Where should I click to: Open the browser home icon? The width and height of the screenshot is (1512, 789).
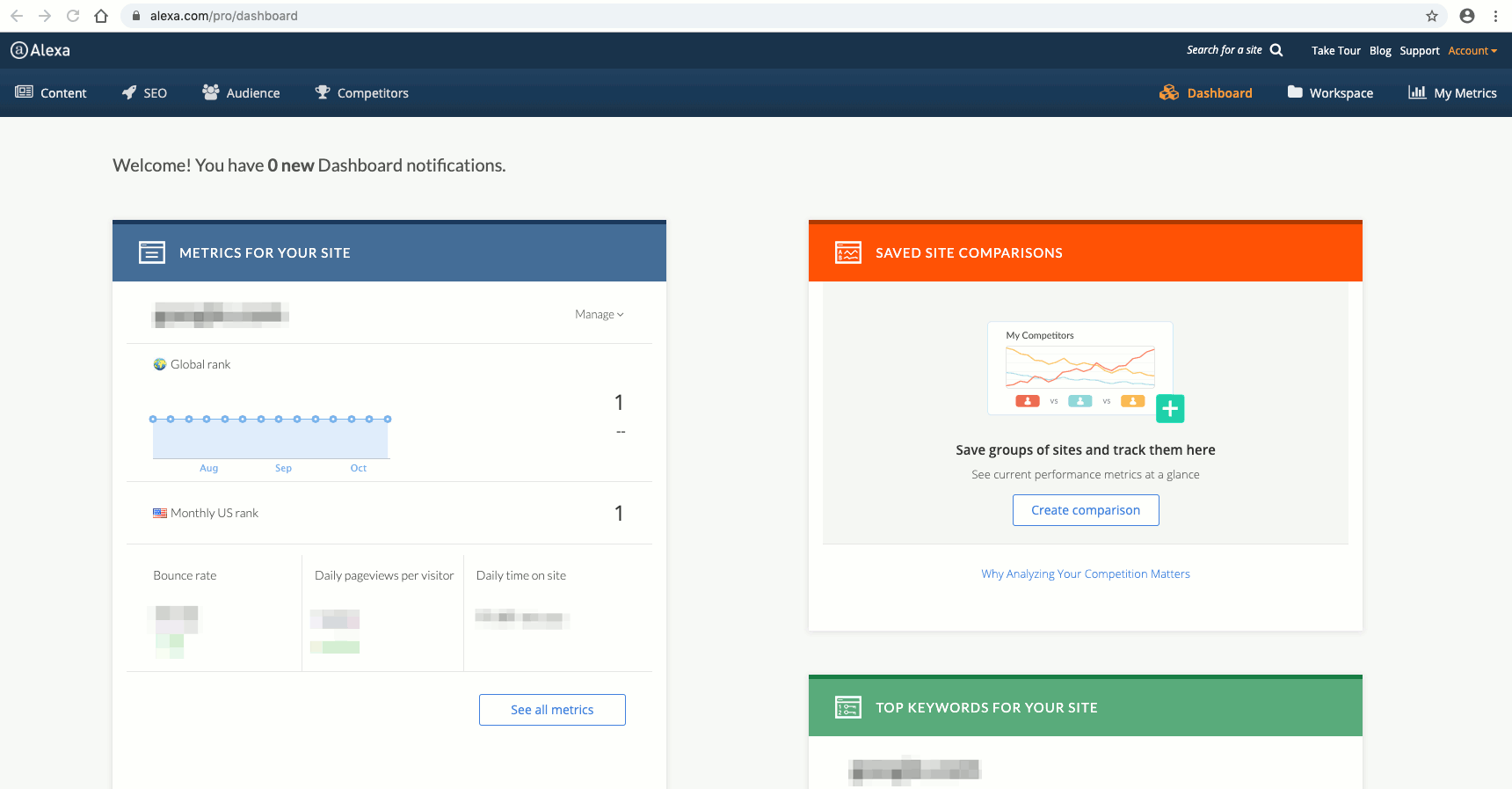point(101,16)
